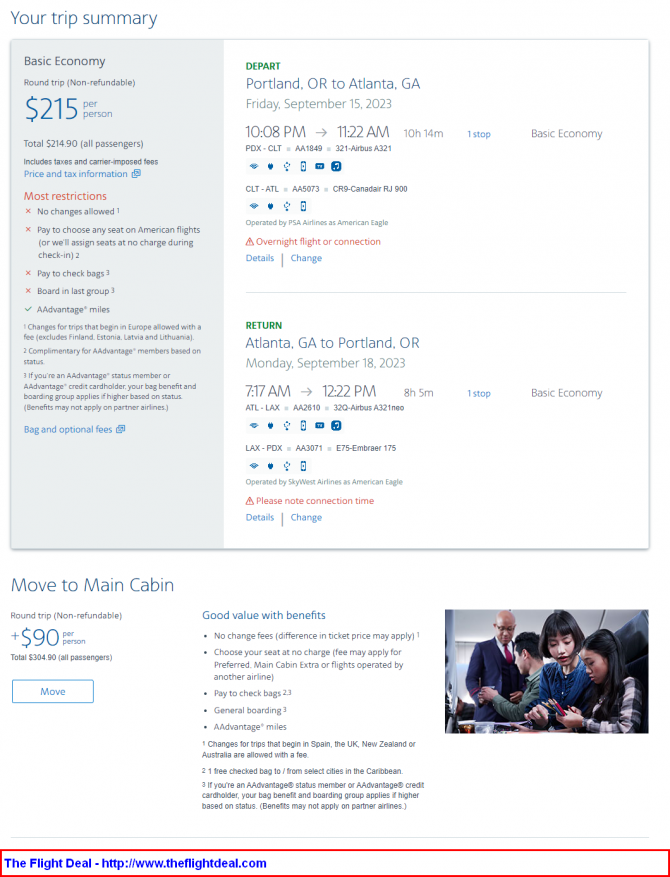Click Wi-Fi icon for PDX-CLT flight
Screen dimensions: 670x877
pyautogui.click(x=253, y=166)
